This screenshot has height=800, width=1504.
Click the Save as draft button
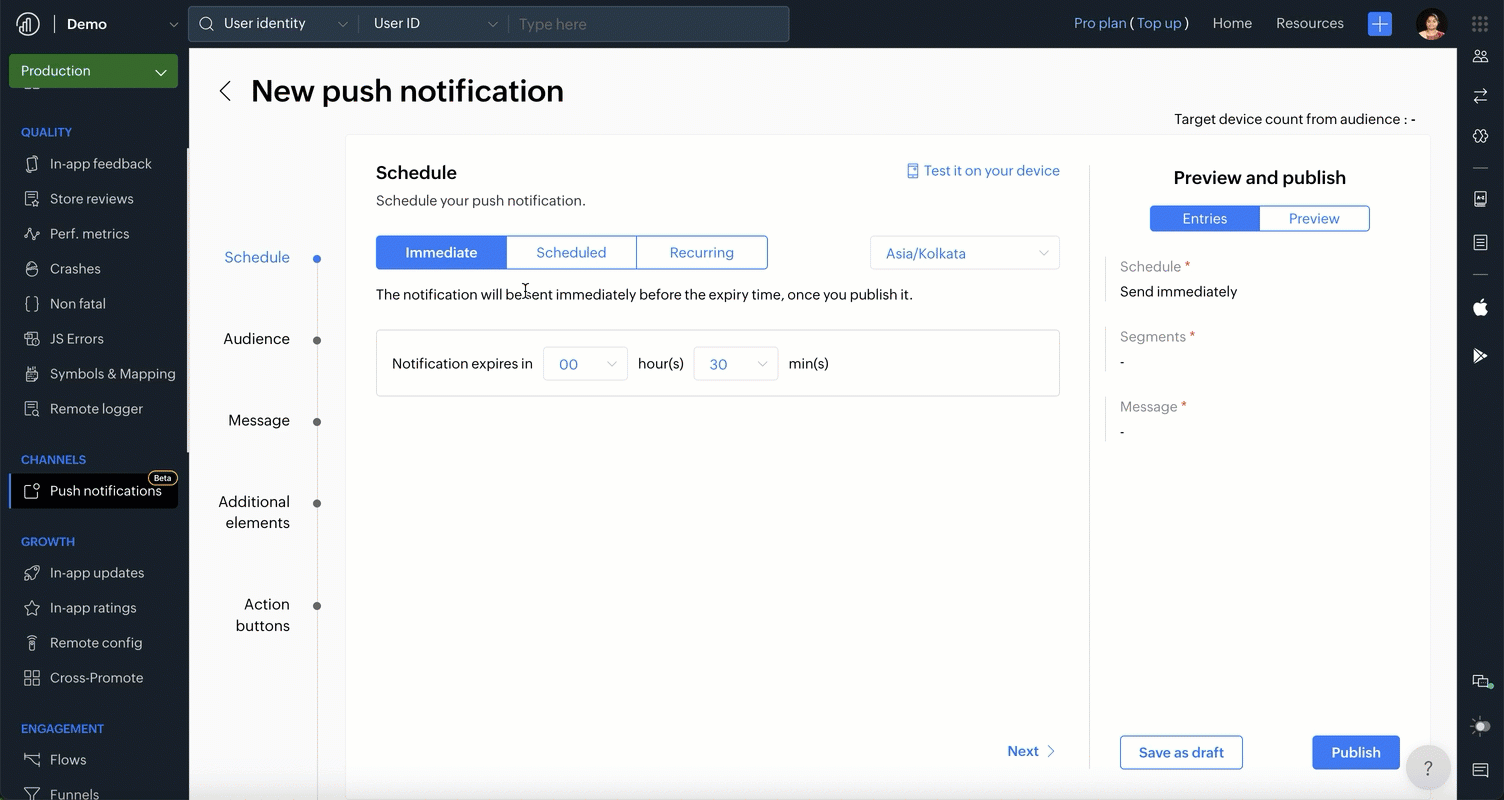tap(1181, 753)
